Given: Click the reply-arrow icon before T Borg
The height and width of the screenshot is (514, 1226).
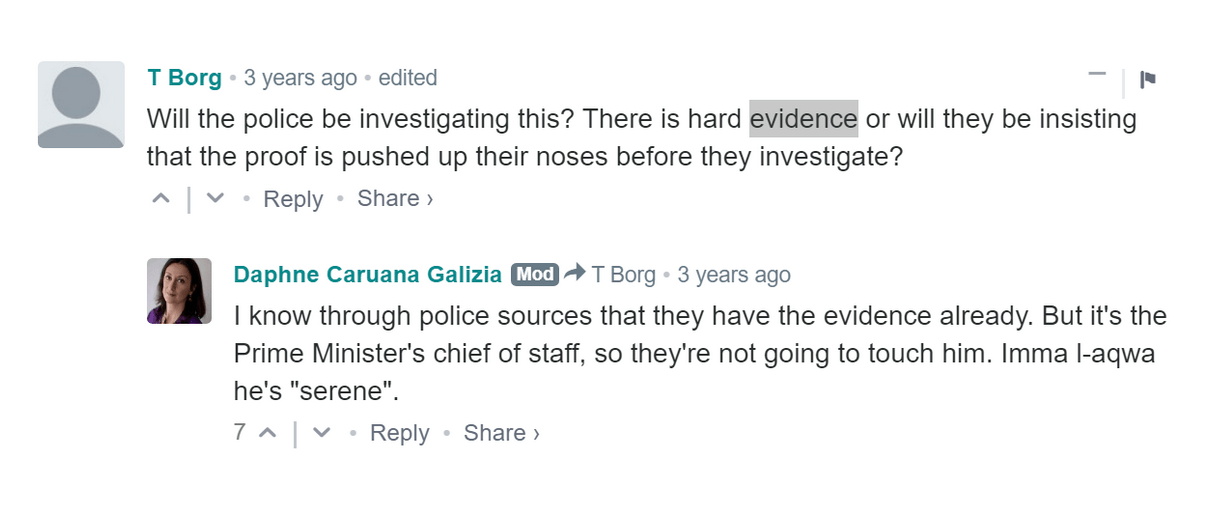Looking at the screenshot, I should [574, 273].
